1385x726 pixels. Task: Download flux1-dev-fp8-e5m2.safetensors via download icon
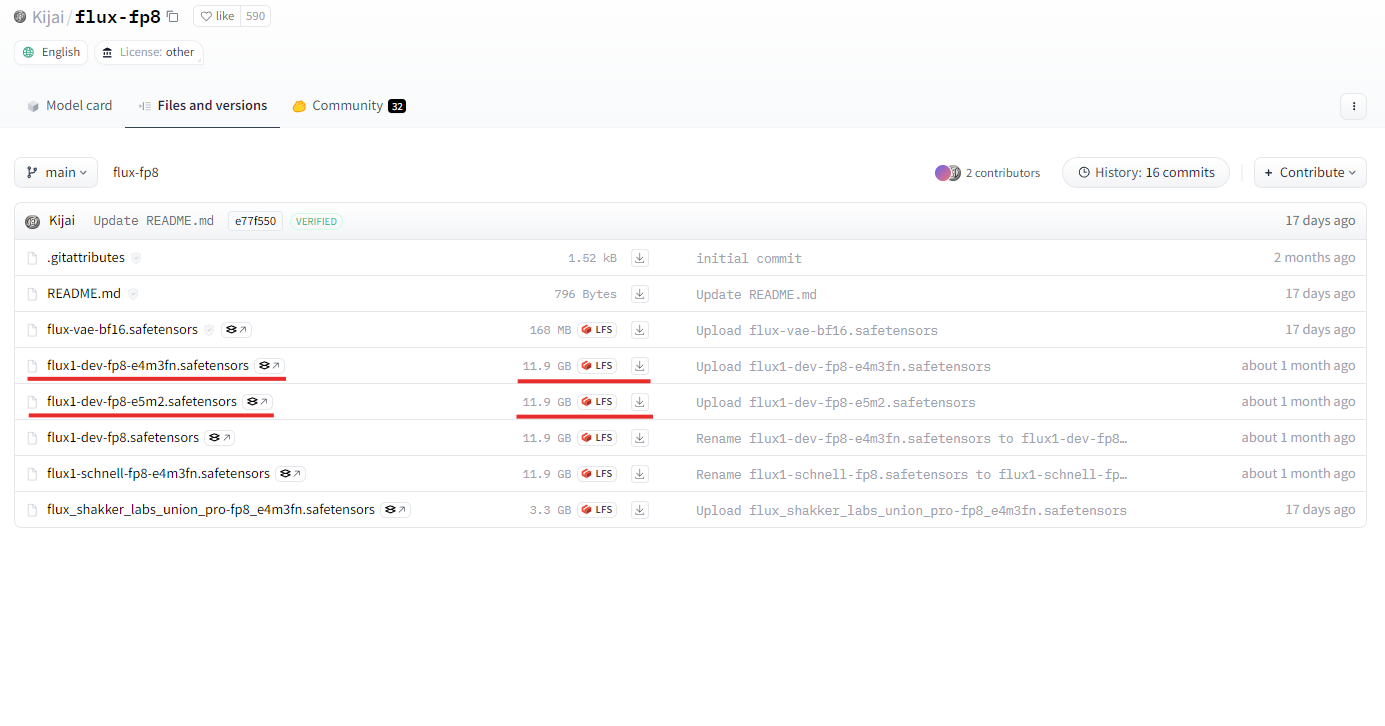640,402
